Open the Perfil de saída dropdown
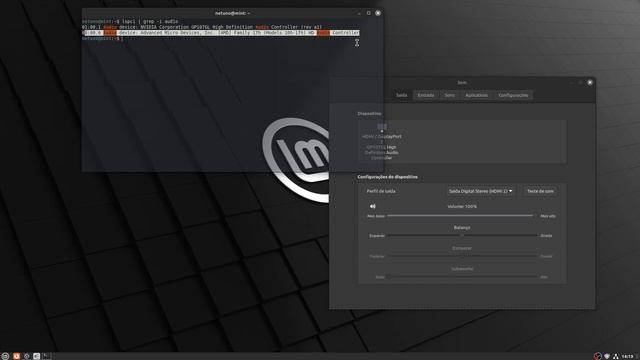 (x=480, y=191)
